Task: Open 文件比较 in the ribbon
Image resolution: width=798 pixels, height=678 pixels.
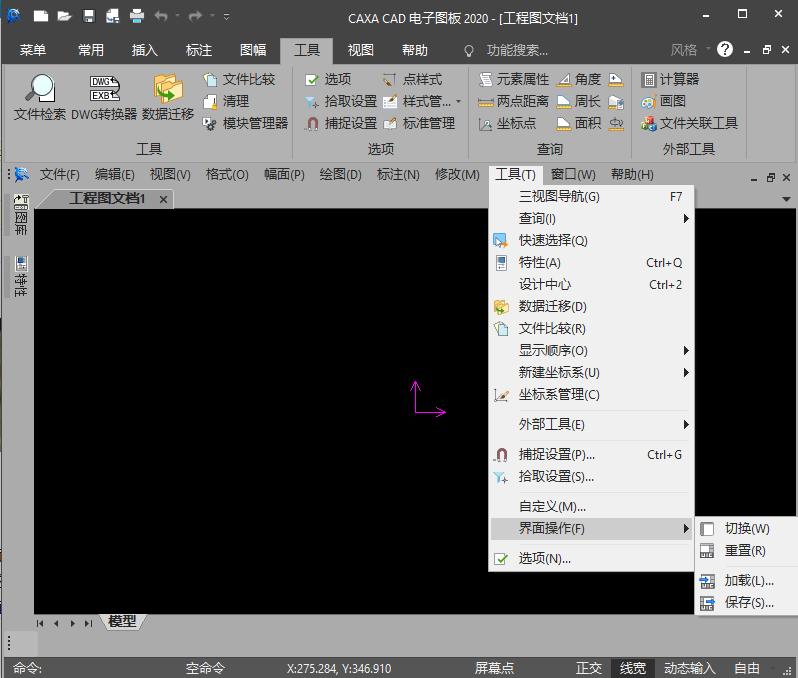Action: pos(240,79)
